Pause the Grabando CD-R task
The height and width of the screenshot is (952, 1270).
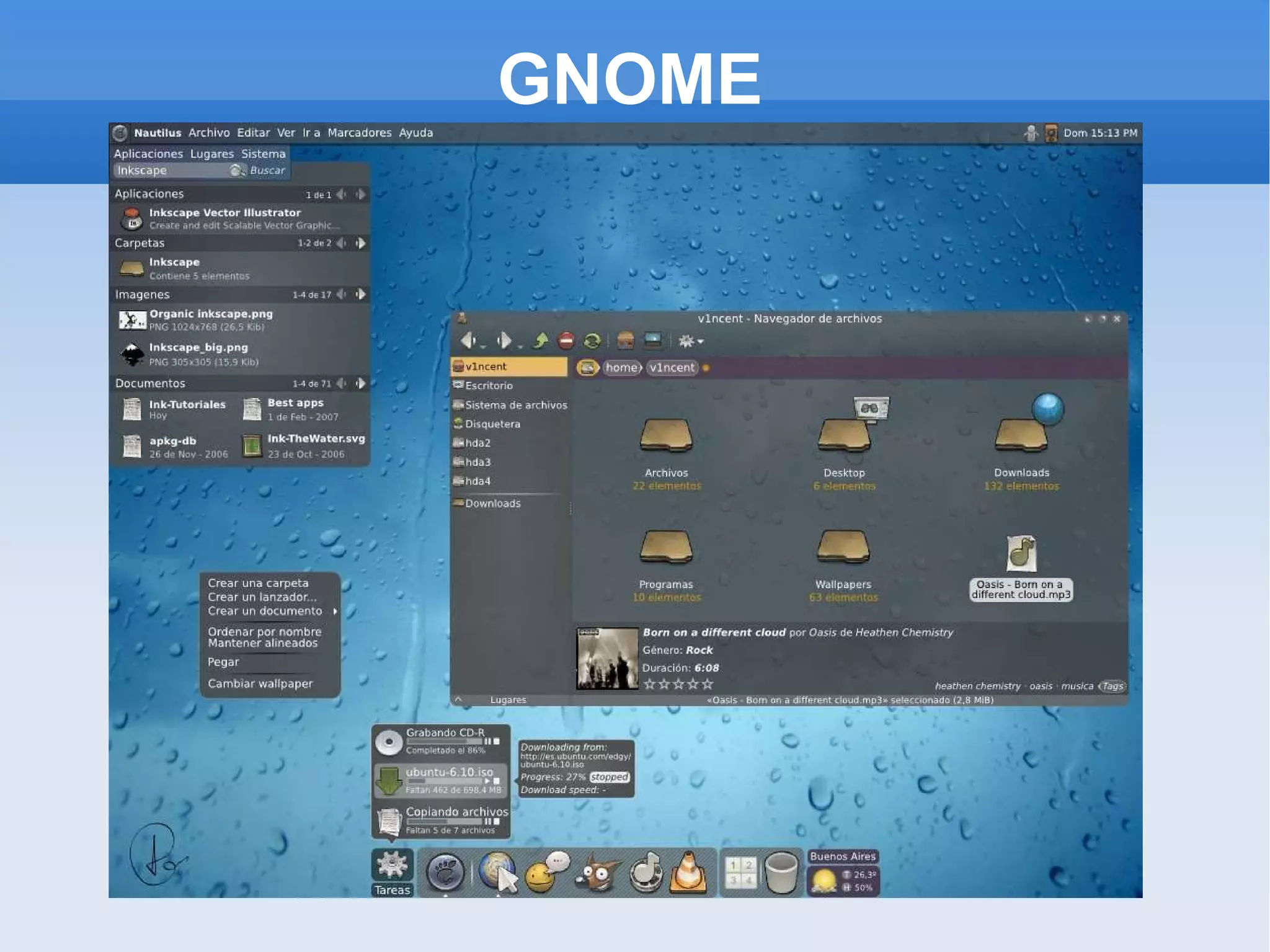[487, 741]
